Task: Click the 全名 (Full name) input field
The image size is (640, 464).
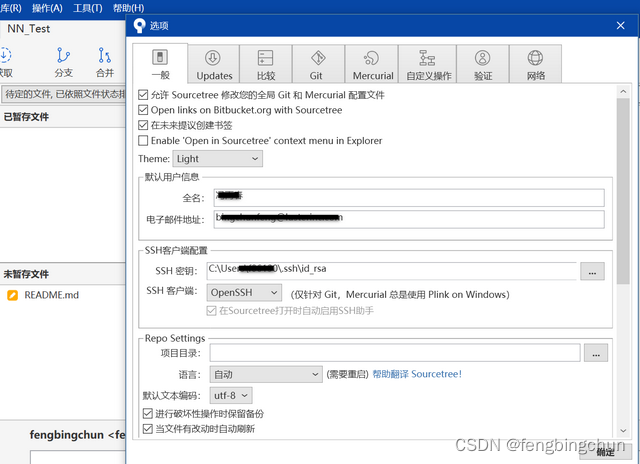Action: pos(409,198)
